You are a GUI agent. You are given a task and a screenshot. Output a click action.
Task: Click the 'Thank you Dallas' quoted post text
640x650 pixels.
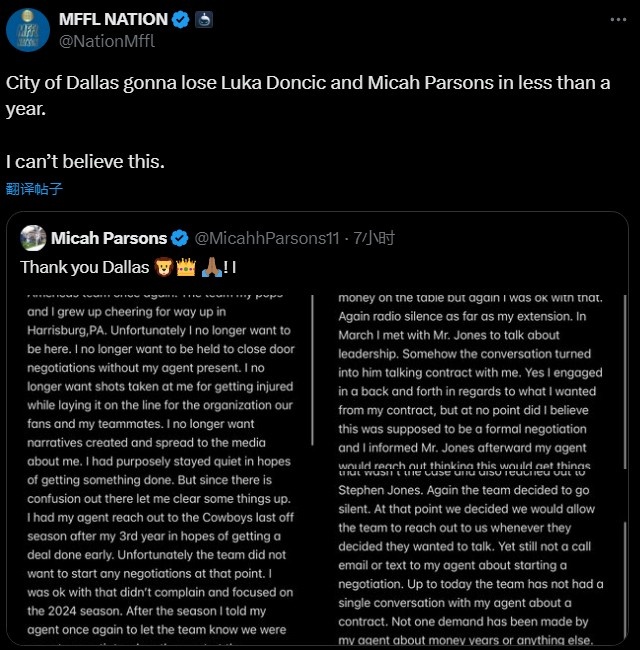[84, 268]
